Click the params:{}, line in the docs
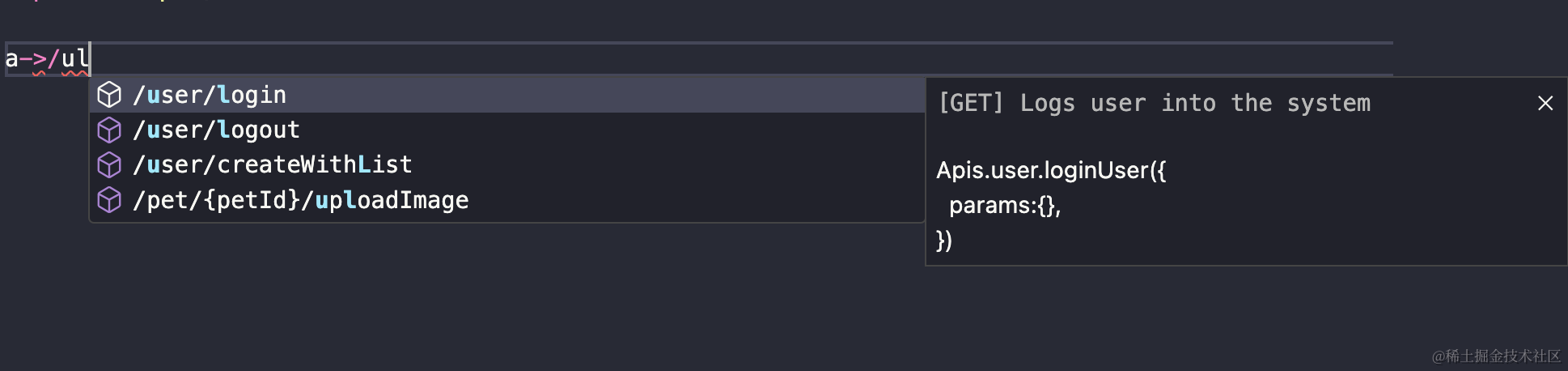 click(1004, 206)
